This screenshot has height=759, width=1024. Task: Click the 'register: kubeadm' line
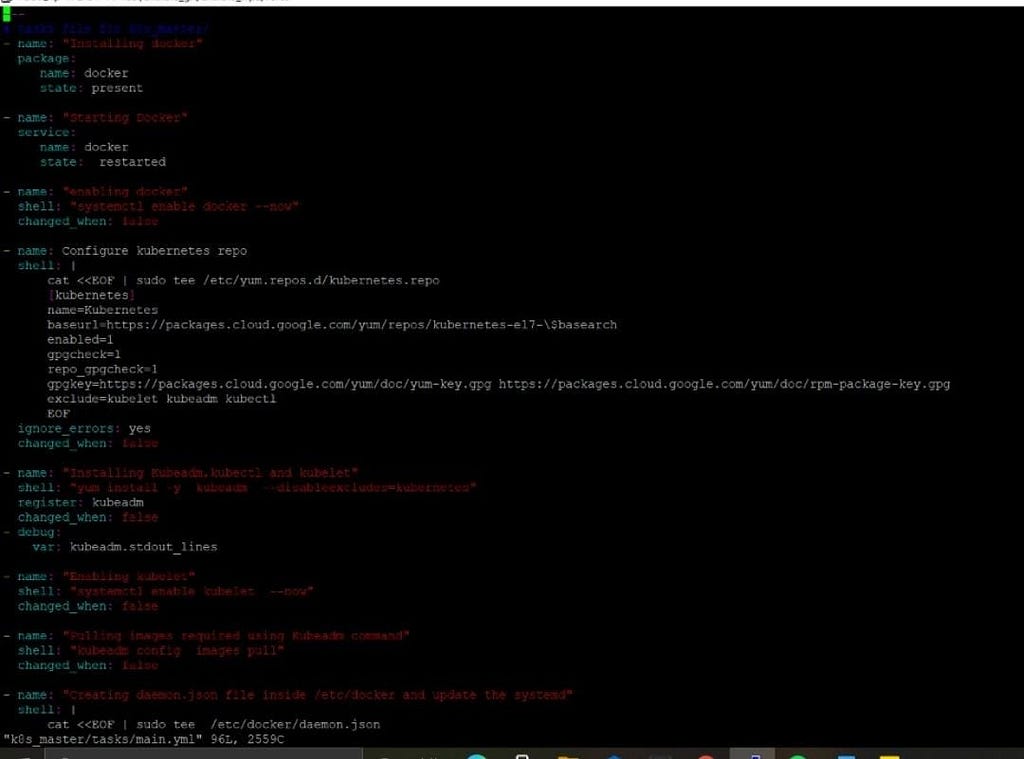[80, 503]
